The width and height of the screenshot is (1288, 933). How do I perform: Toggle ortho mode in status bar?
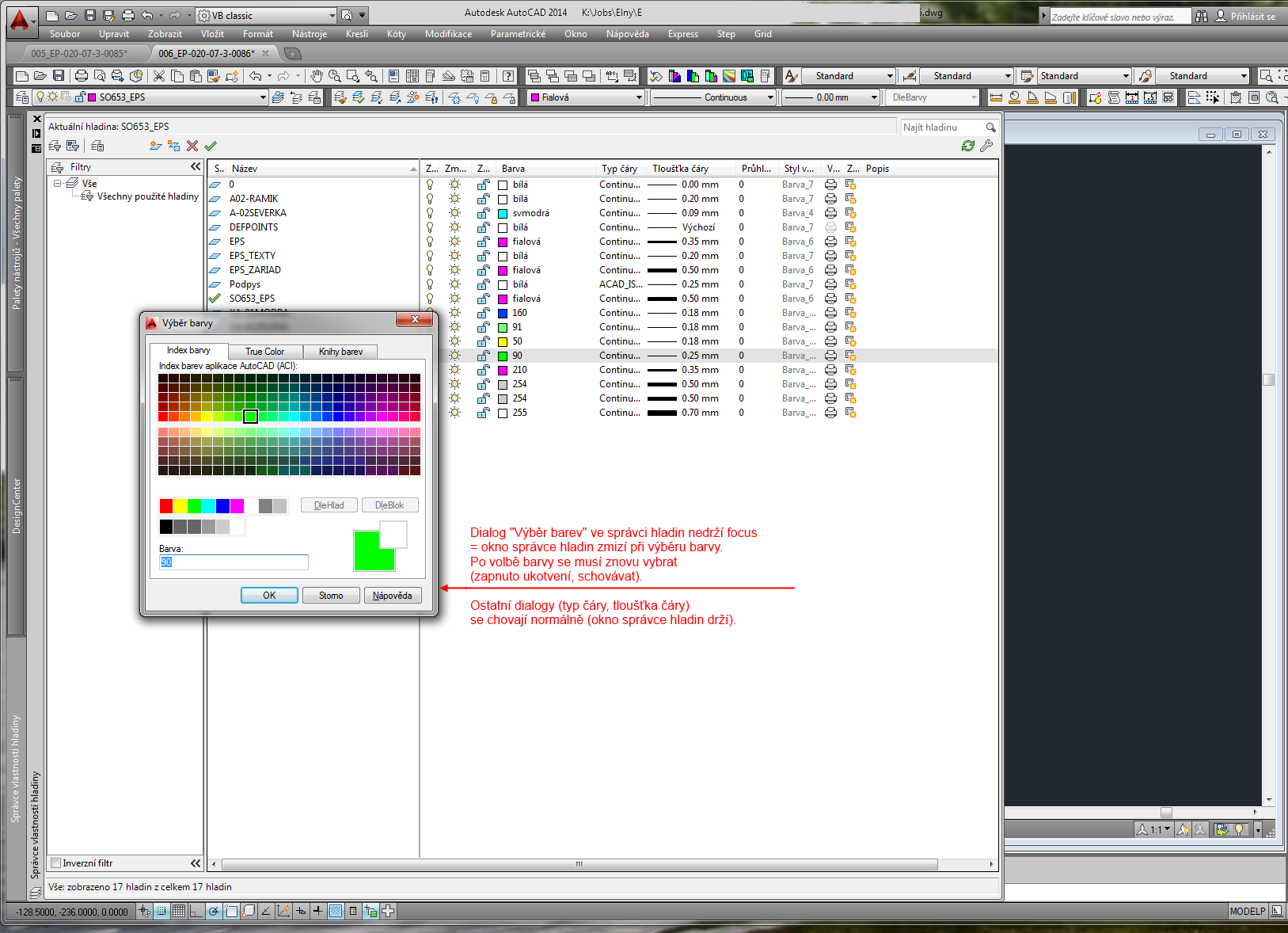196,912
